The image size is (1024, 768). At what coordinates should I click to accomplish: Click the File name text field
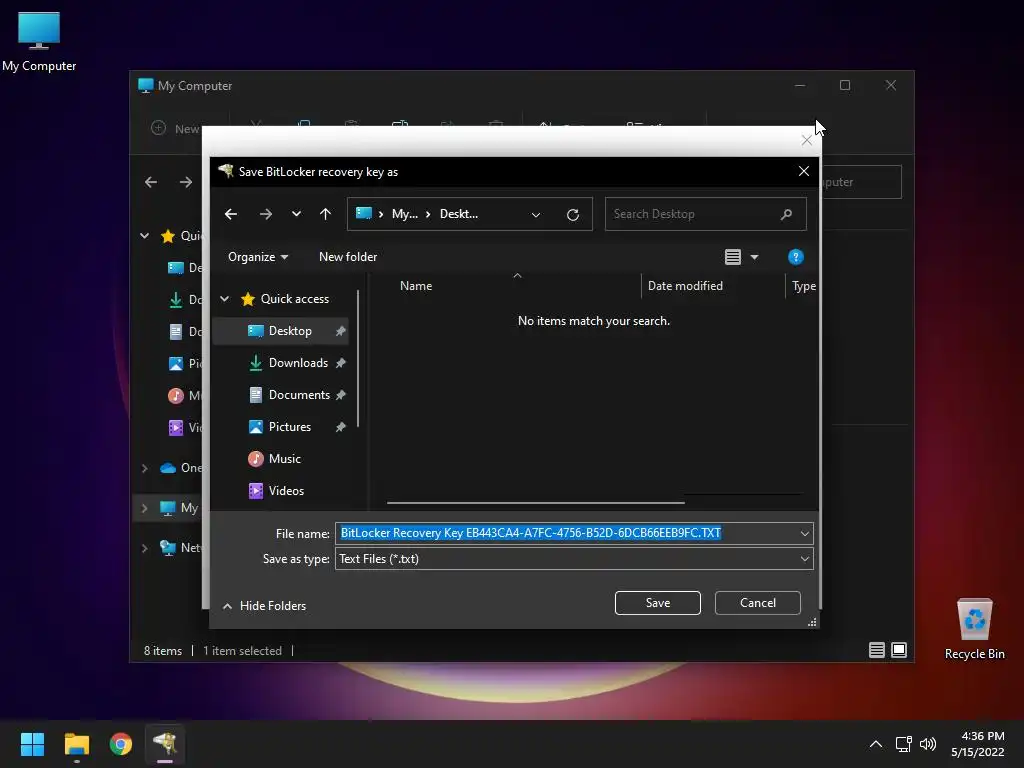coord(568,534)
